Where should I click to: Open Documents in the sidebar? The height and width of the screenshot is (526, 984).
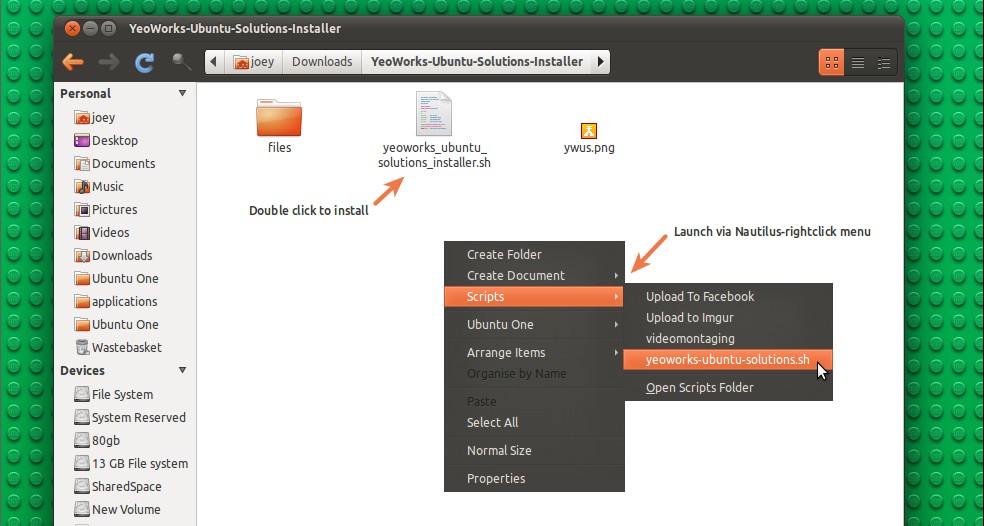(x=115, y=163)
